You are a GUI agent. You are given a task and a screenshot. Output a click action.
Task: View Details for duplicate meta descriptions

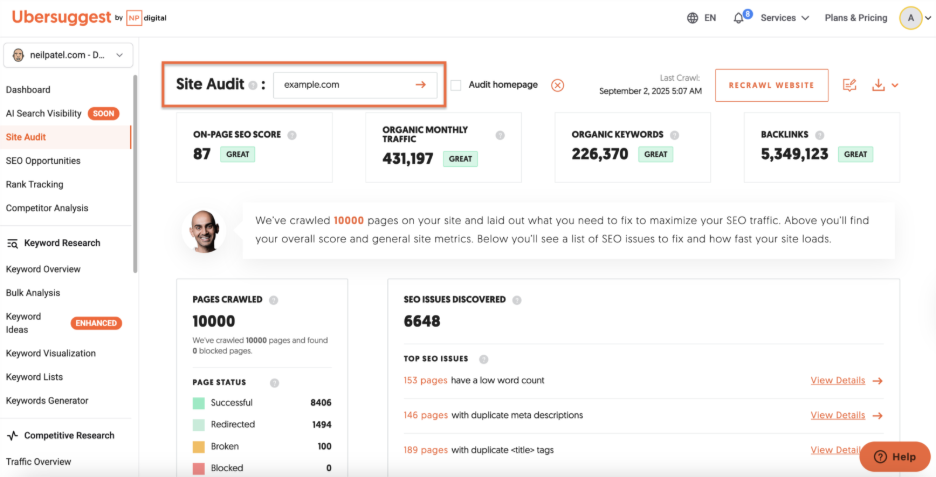click(x=838, y=415)
